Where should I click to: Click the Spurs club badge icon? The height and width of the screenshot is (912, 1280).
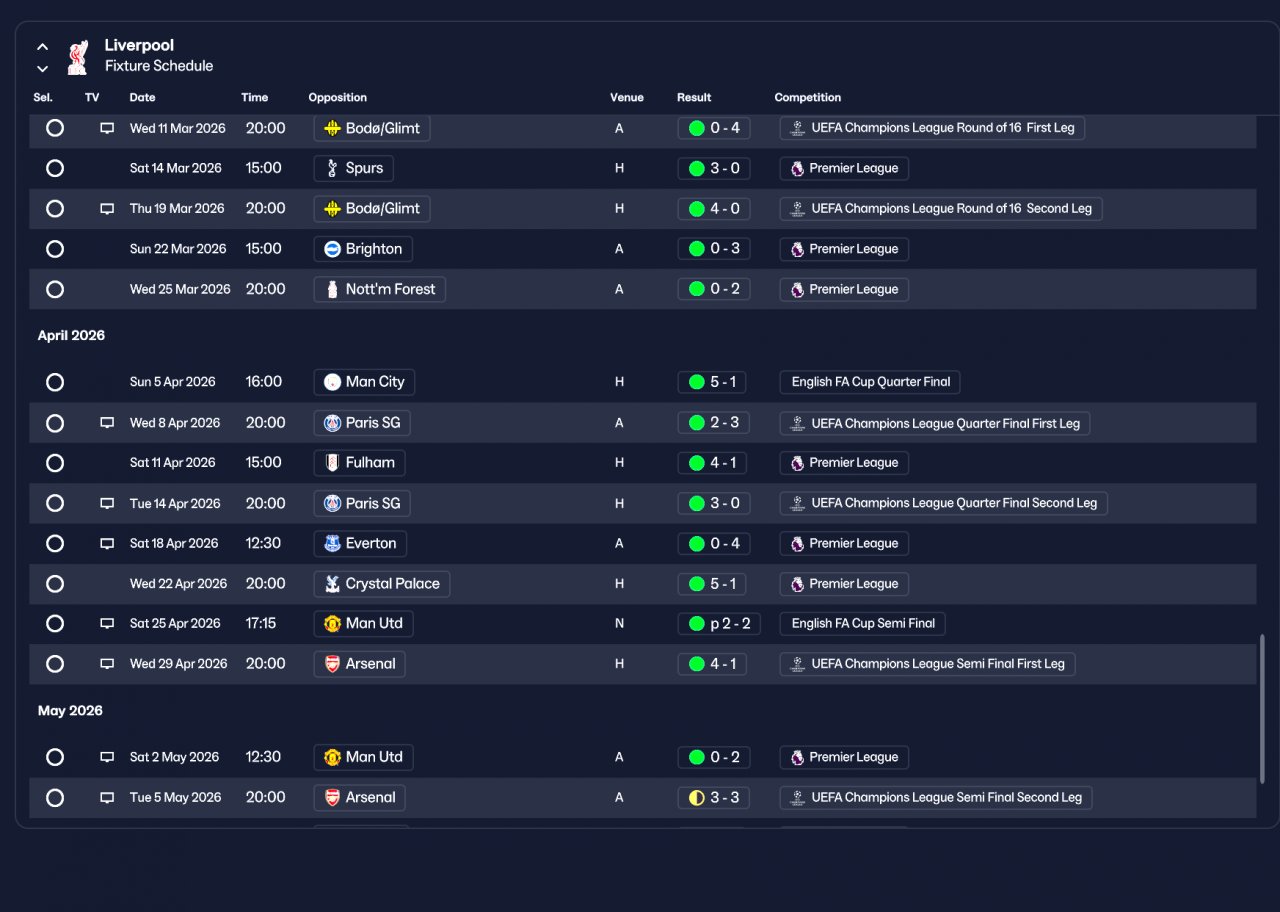coord(333,168)
